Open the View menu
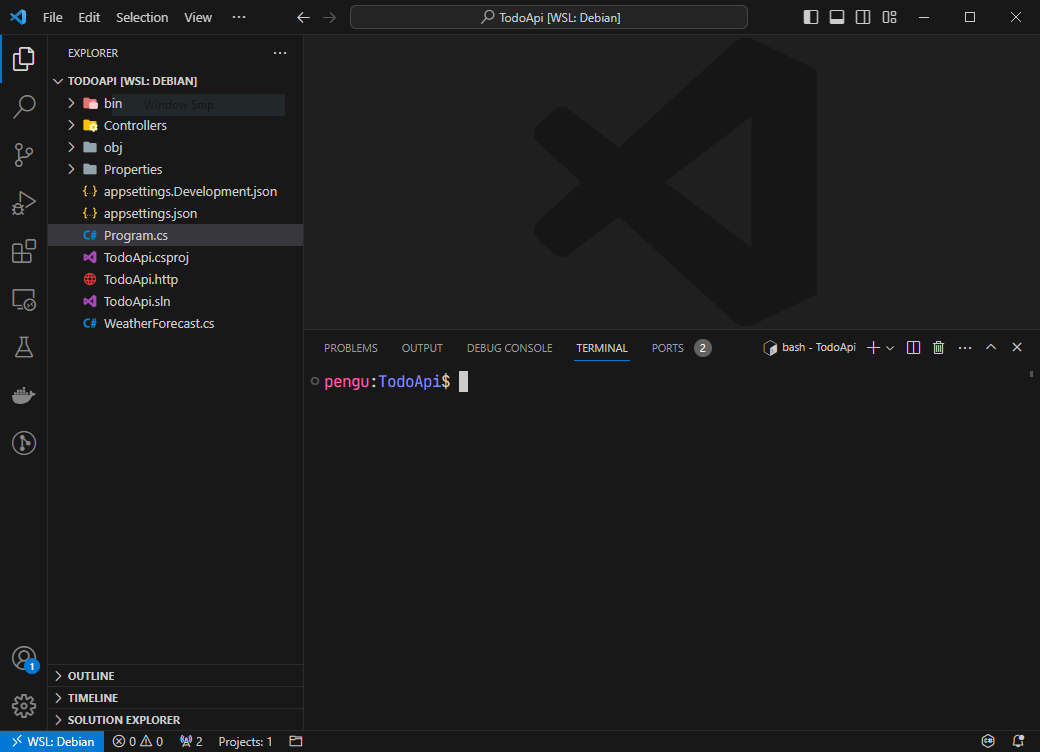1040x752 pixels. (x=198, y=17)
